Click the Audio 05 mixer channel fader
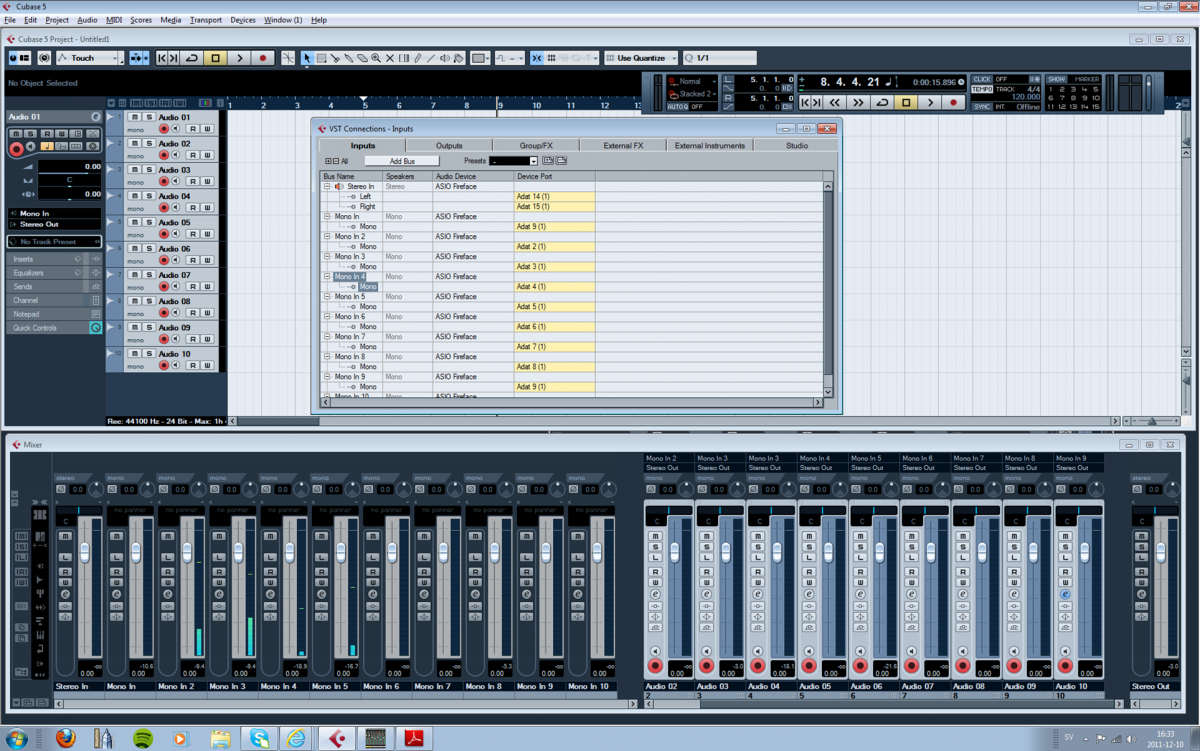1200x751 pixels. (829, 551)
